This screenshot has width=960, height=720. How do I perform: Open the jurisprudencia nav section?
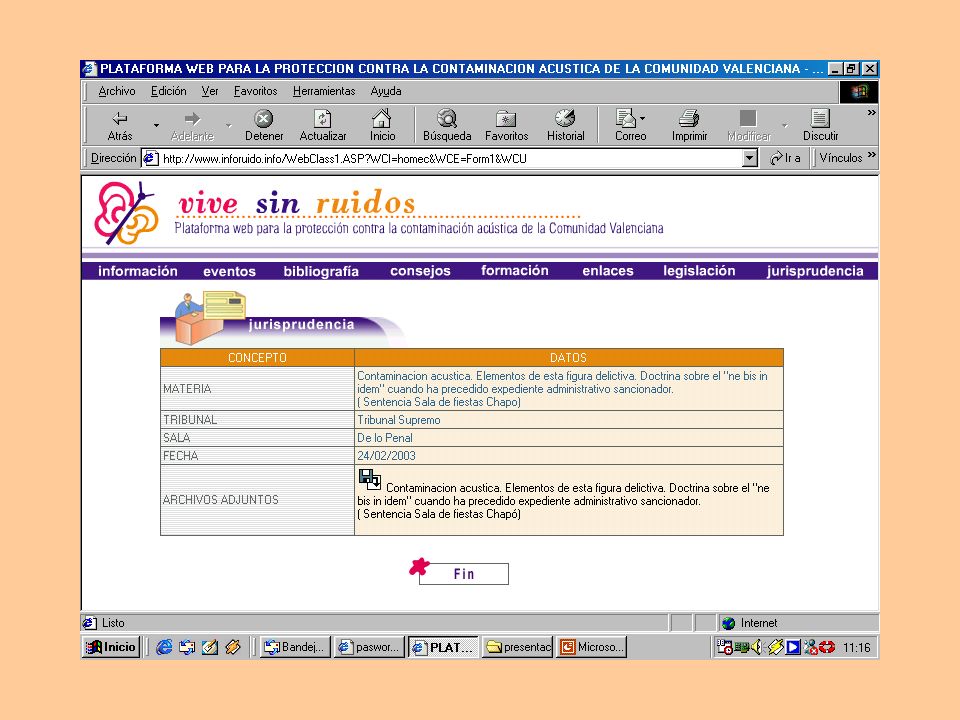pyautogui.click(x=815, y=271)
